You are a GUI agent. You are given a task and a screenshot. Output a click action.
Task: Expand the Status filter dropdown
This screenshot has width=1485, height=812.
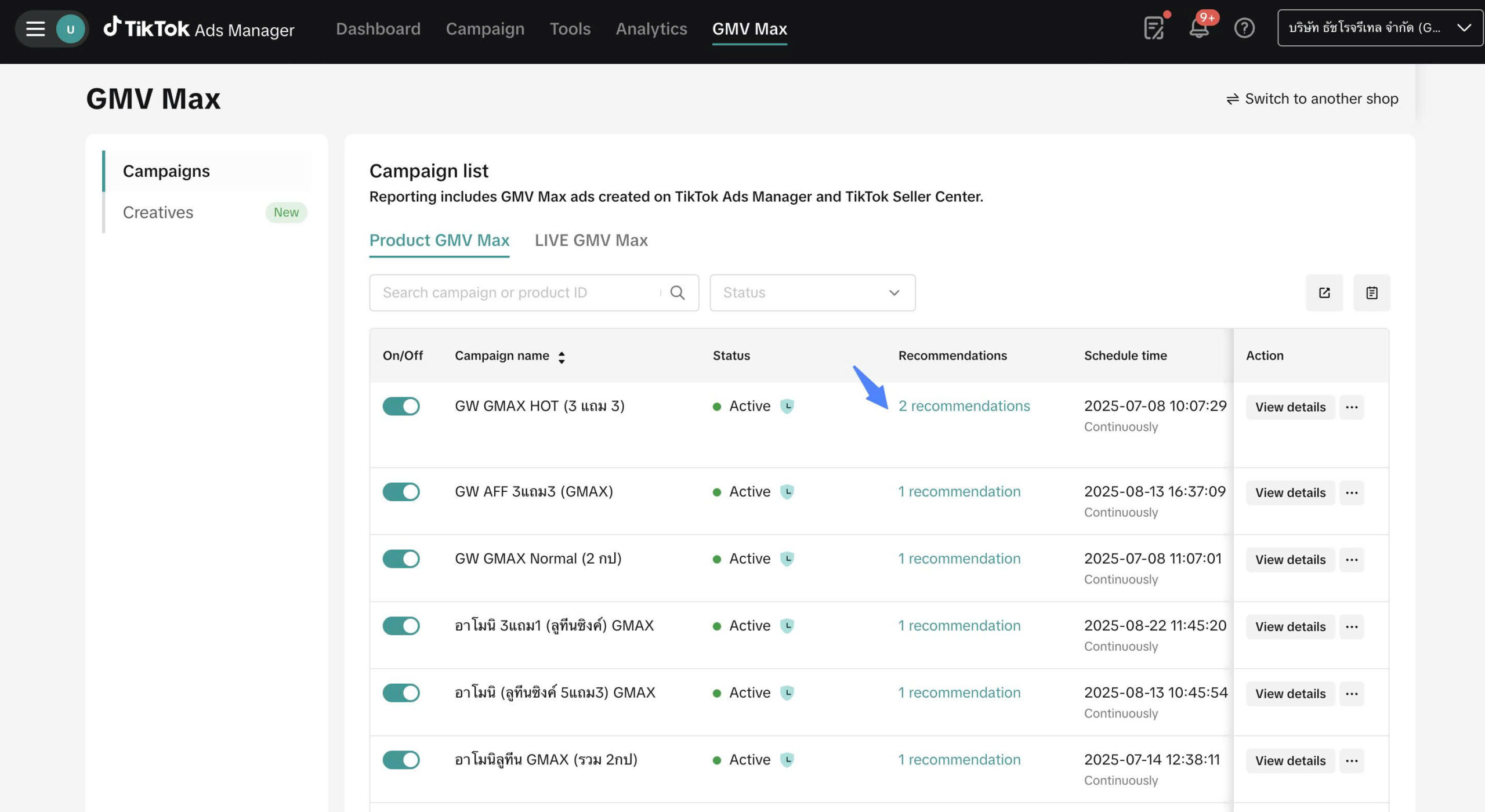pos(812,293)
